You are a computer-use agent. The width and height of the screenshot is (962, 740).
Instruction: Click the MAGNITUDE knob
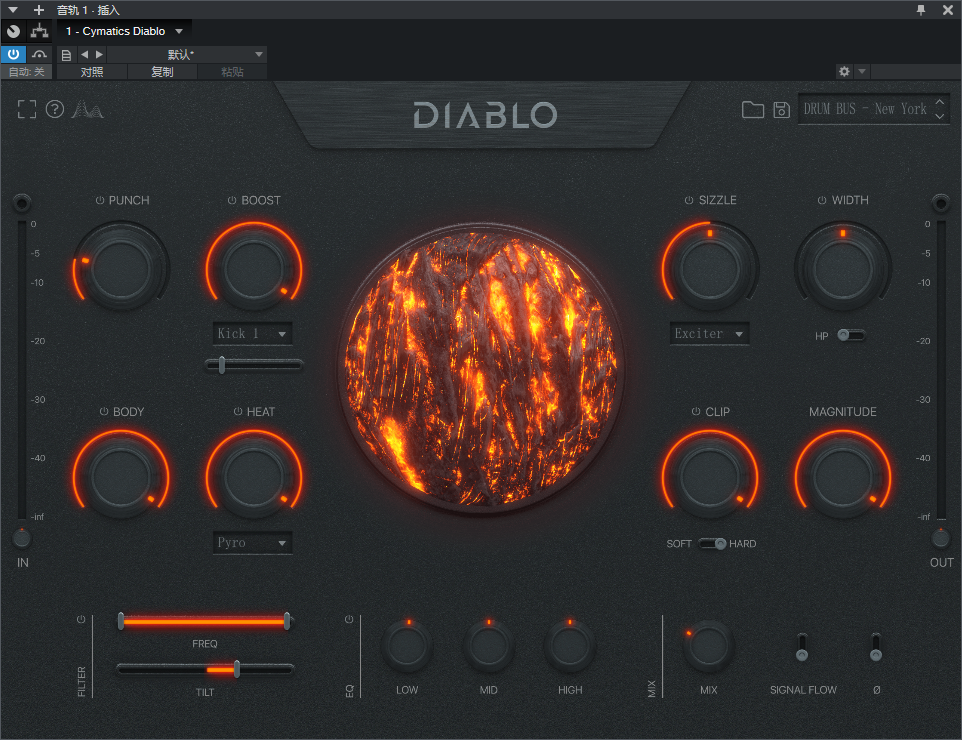pos(843,478)
